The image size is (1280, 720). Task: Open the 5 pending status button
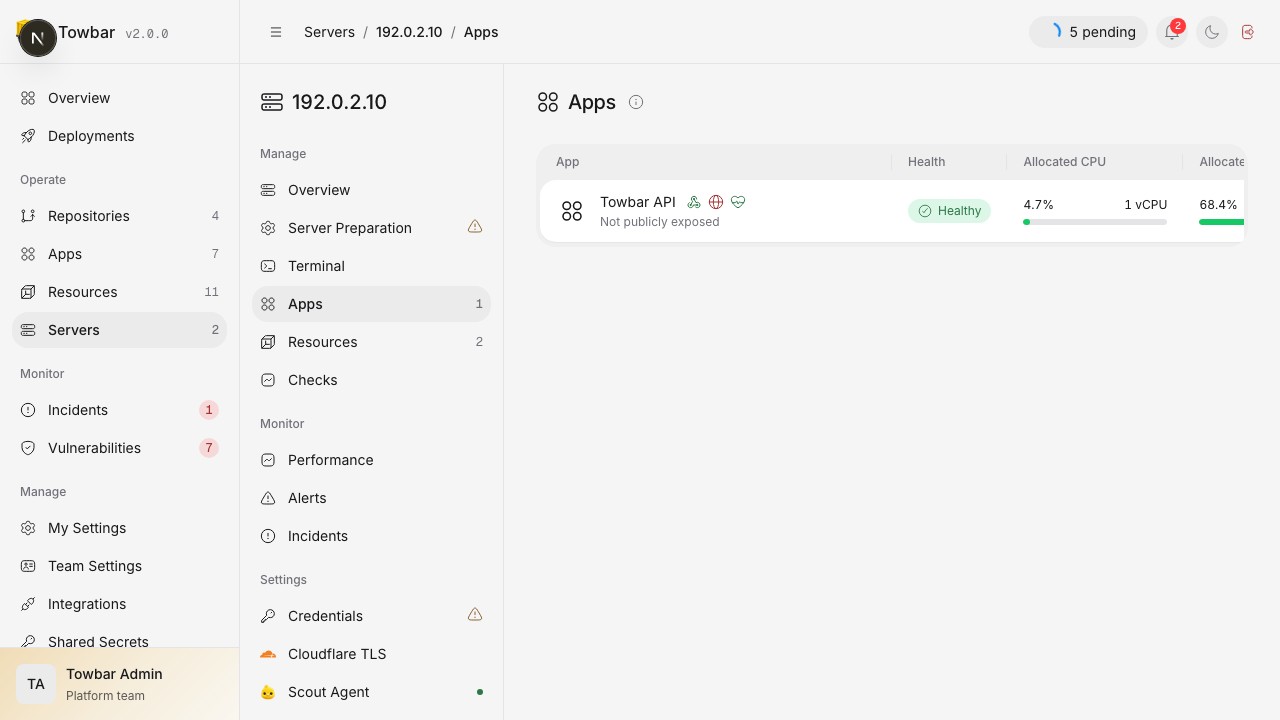point(1088,32)
